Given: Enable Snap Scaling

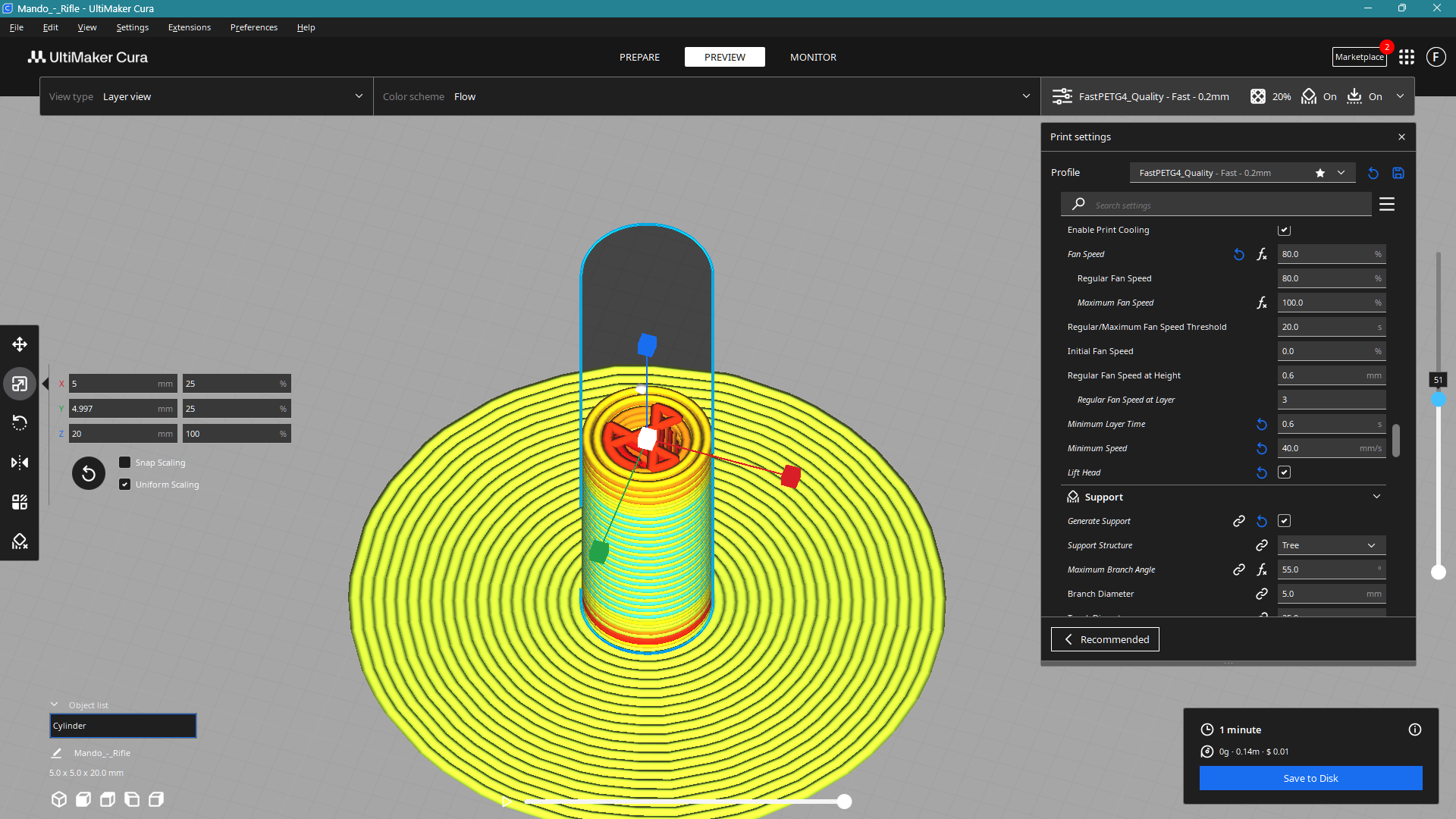Looking at the screenshot, I should pyautogui.click(x=124, y=462).
